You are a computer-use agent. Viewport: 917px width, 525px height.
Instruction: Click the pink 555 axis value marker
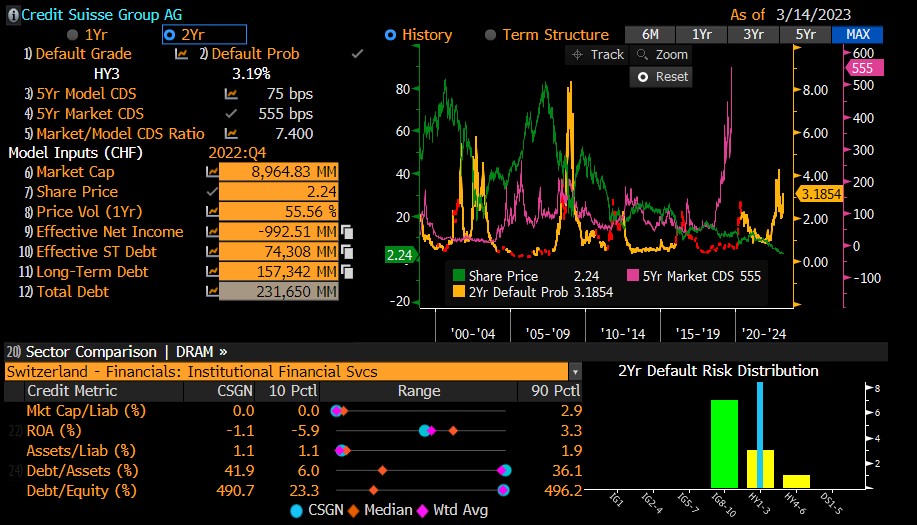click(864, 68)
